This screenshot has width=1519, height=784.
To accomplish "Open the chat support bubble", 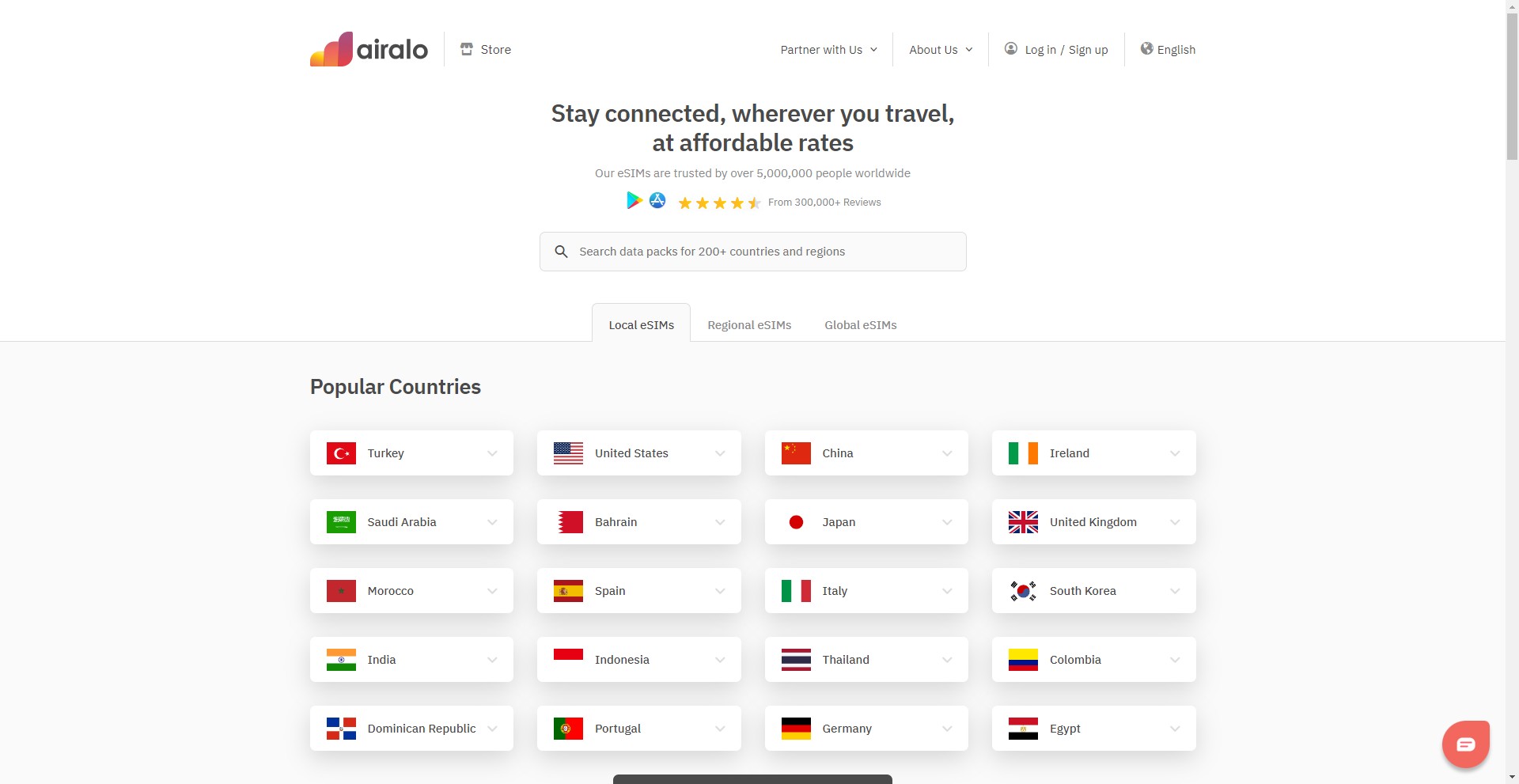I will tap(1465, 744).
